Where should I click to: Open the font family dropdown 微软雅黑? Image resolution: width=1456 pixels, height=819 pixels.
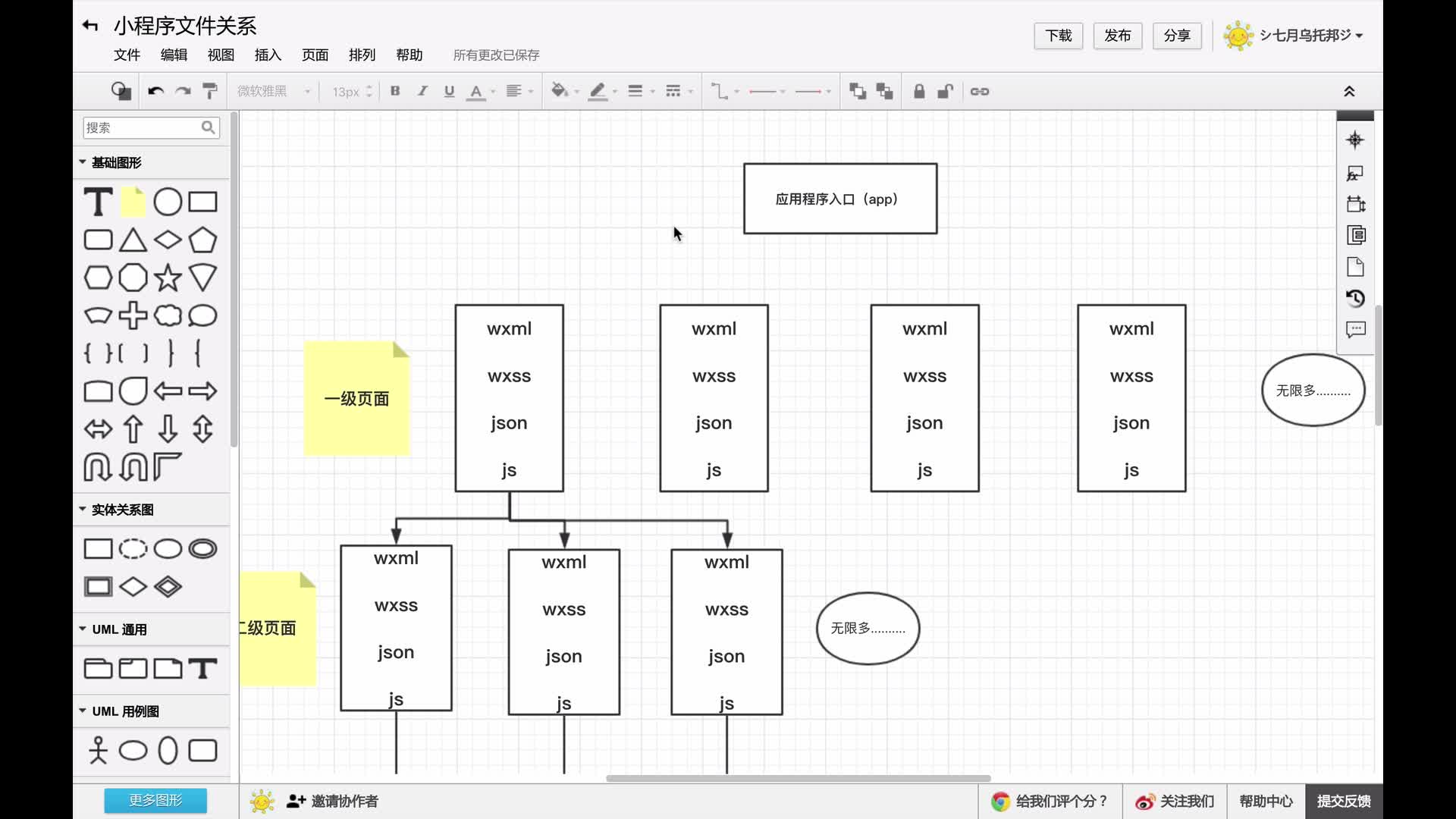point(273,91)
